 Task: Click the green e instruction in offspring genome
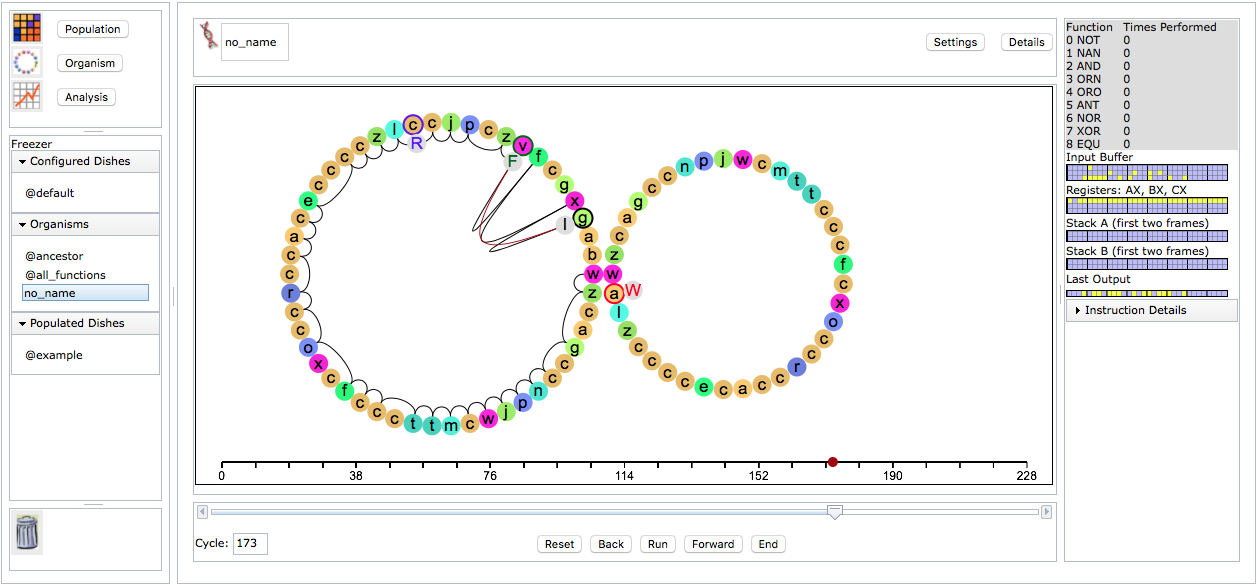click(x=704, y=387)
